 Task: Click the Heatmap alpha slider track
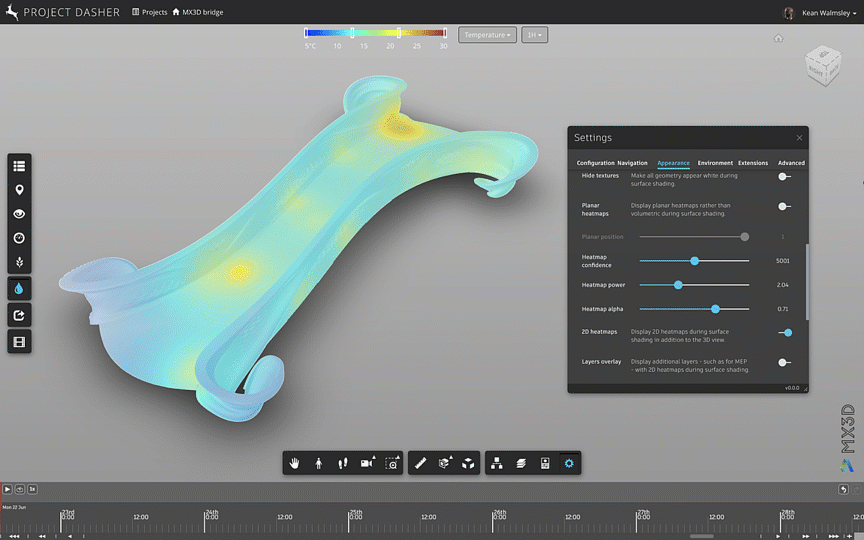694,309
